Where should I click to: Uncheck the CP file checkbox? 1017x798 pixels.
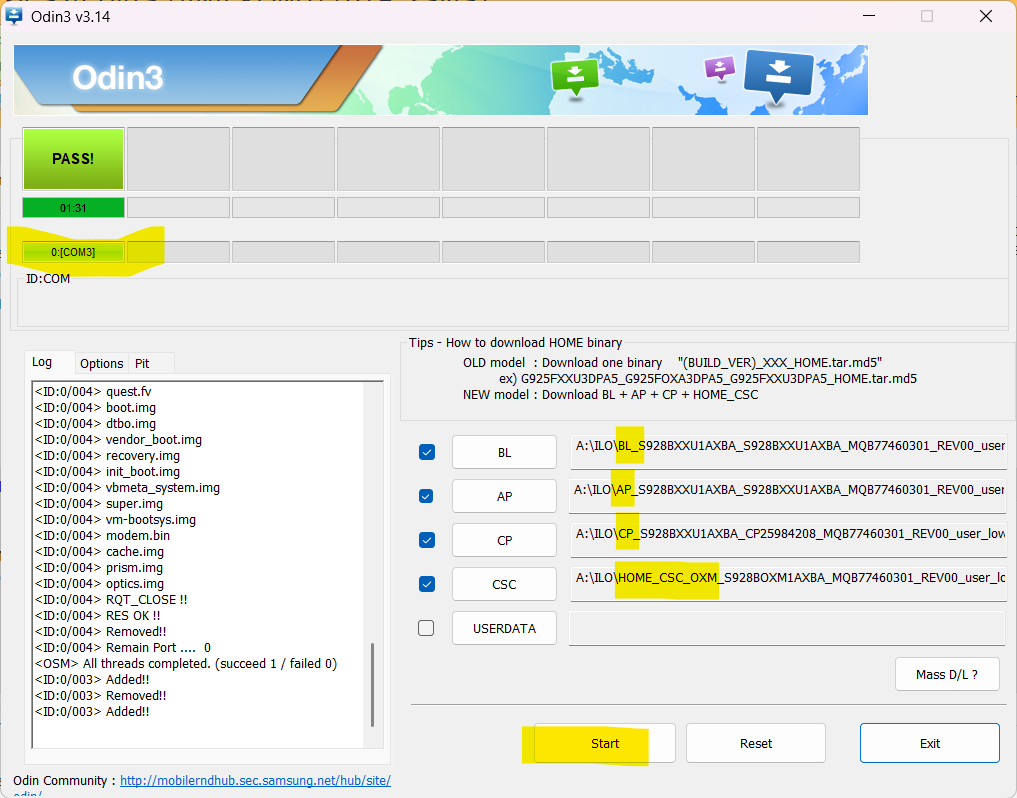coord(427,540)
